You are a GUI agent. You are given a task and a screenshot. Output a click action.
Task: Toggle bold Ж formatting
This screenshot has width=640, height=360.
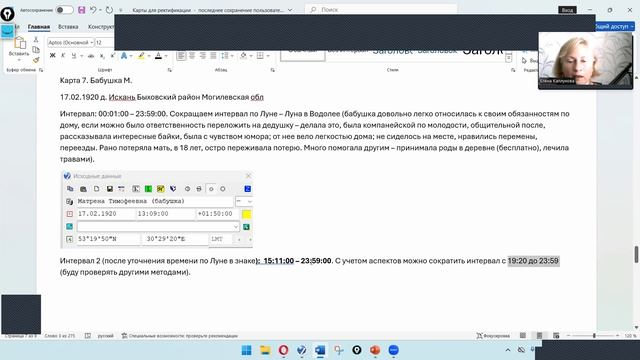click(x=52, y=56)
